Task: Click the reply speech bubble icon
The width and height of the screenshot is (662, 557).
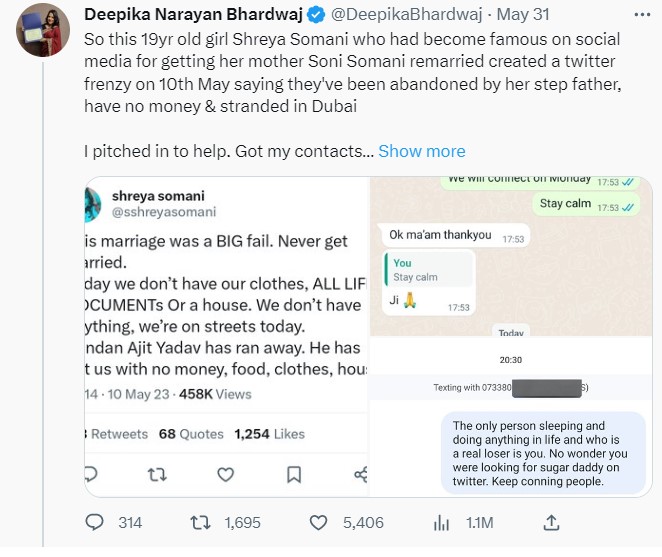Action: pos(95,523)
